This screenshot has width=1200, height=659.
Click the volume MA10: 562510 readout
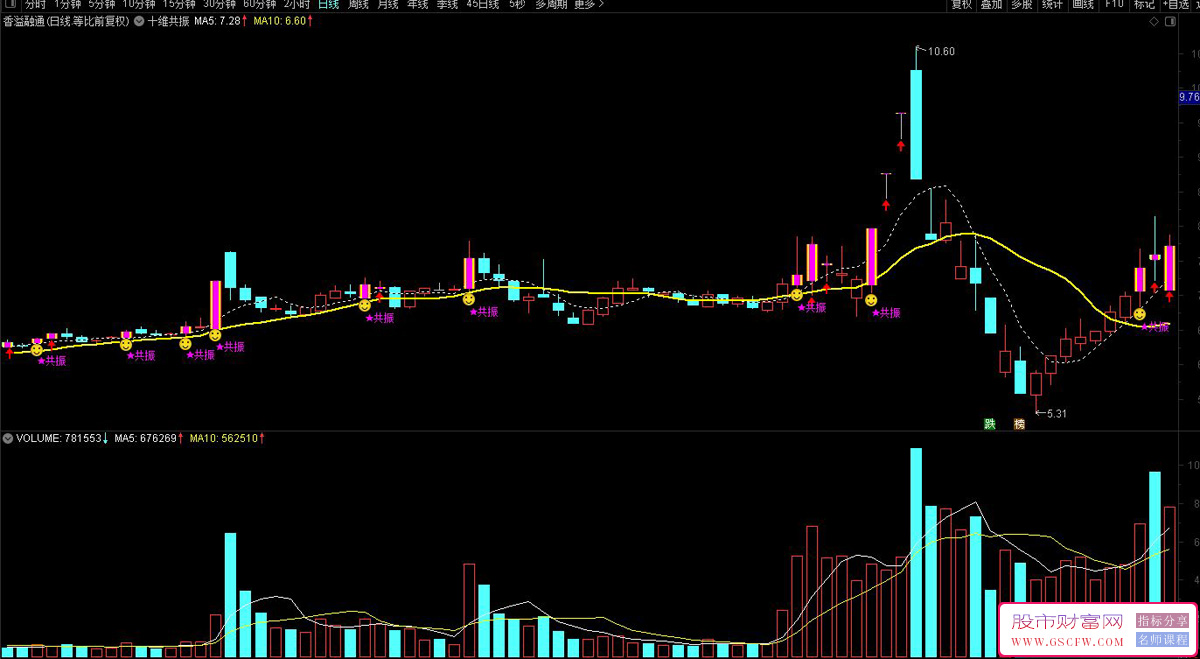tap(224, 438)
